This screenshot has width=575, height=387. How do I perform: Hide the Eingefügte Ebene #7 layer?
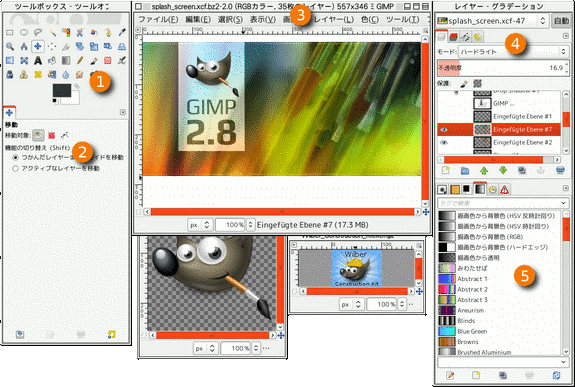point(444,129)
